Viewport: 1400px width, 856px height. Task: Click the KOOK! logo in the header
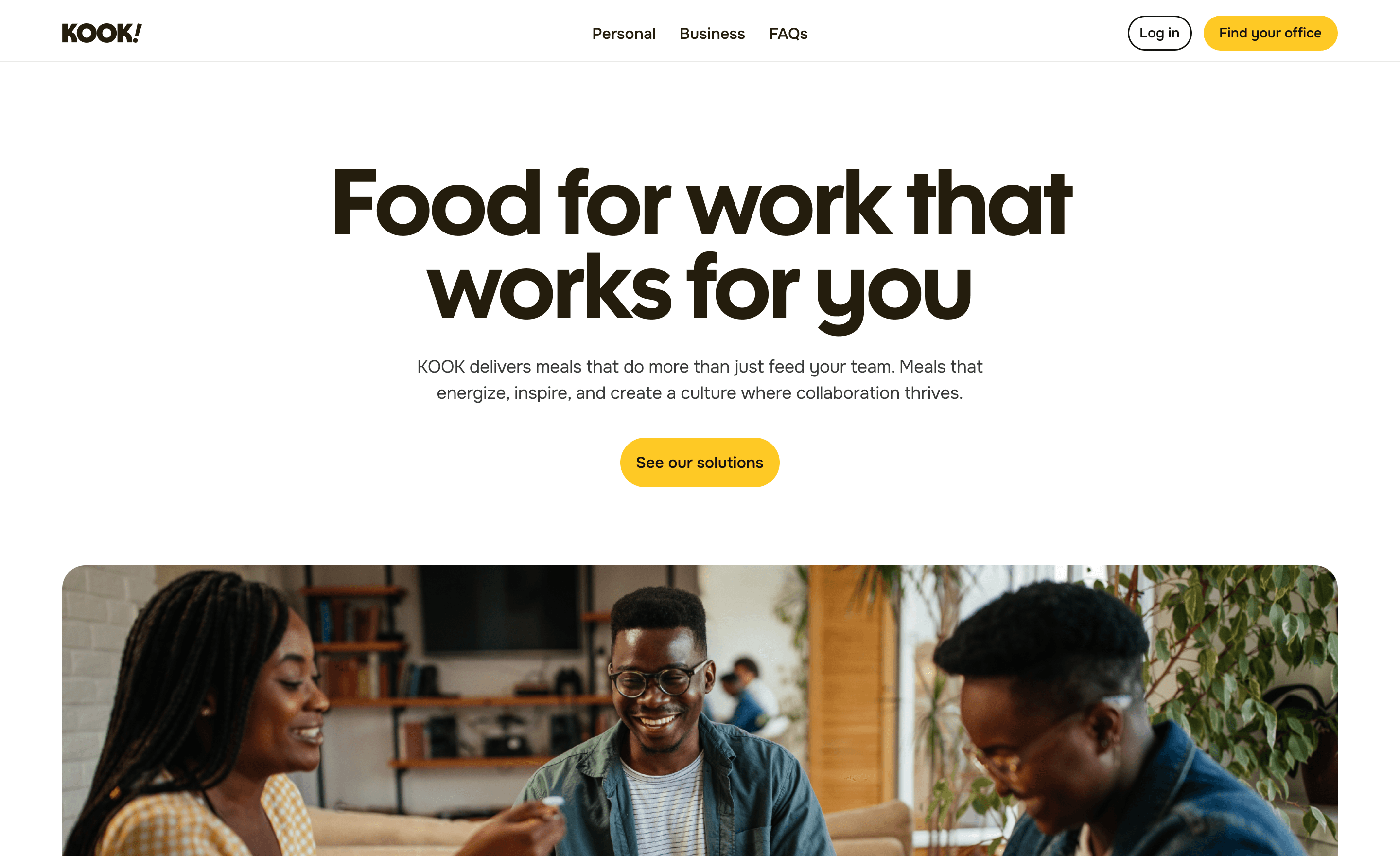[102, 33]
